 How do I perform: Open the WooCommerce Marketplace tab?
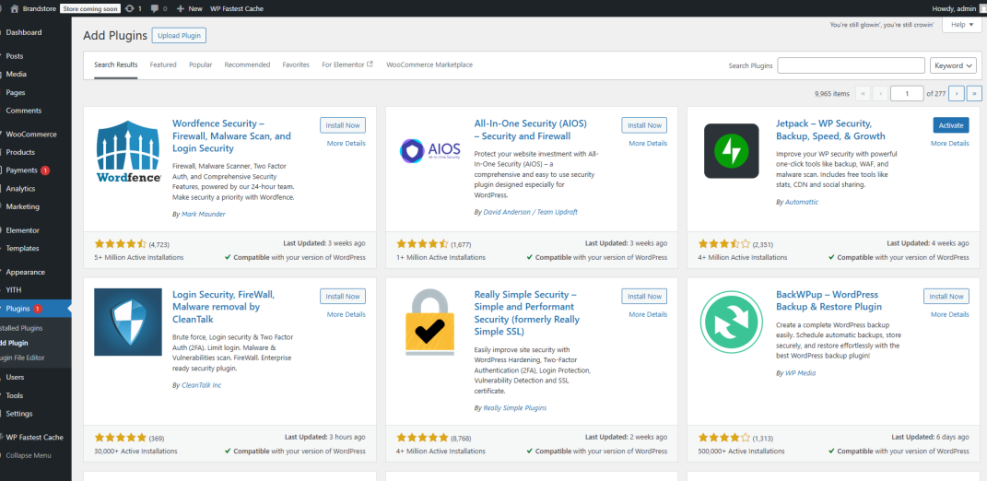pyautogui.click(x=429, y=65)
